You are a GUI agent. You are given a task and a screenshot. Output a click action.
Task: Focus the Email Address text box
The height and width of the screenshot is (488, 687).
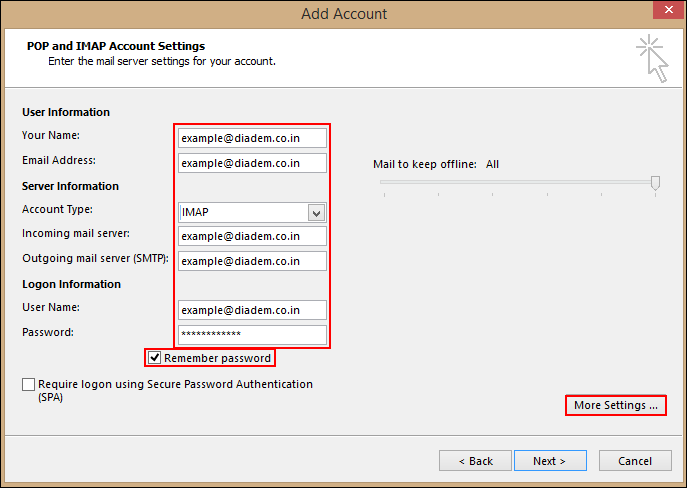[x=252, y=163]
